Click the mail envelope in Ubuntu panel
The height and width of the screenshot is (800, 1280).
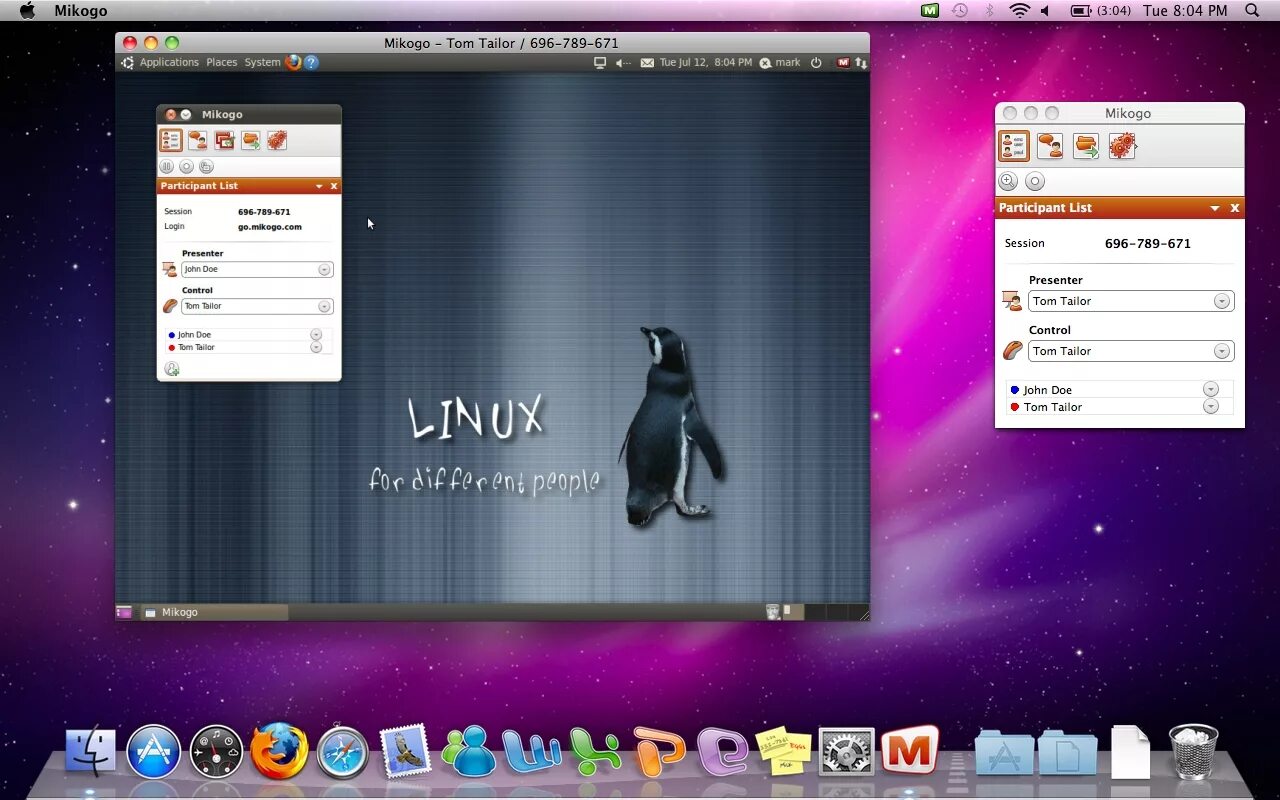pyautogui.click(x=647, y=62)
